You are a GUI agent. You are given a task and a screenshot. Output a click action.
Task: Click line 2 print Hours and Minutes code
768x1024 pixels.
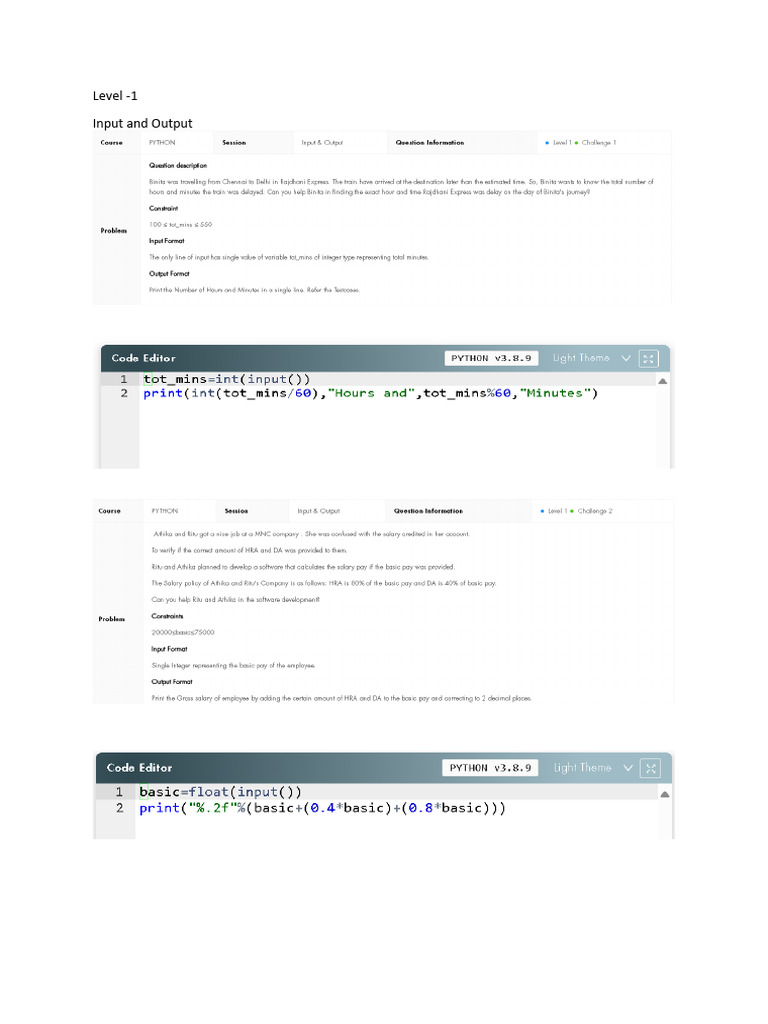click(x=370, y=393)
